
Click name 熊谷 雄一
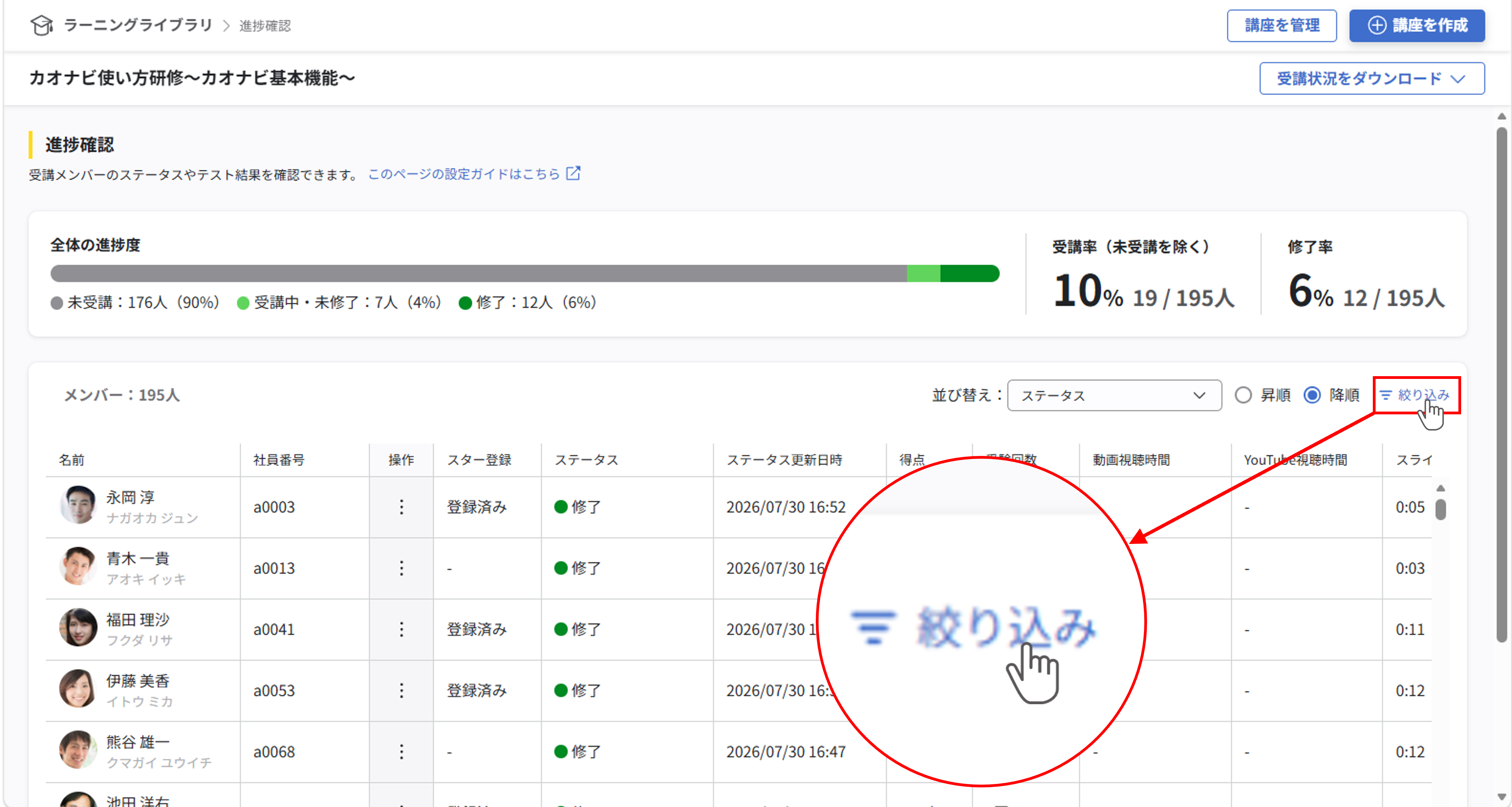coord(138,742)
